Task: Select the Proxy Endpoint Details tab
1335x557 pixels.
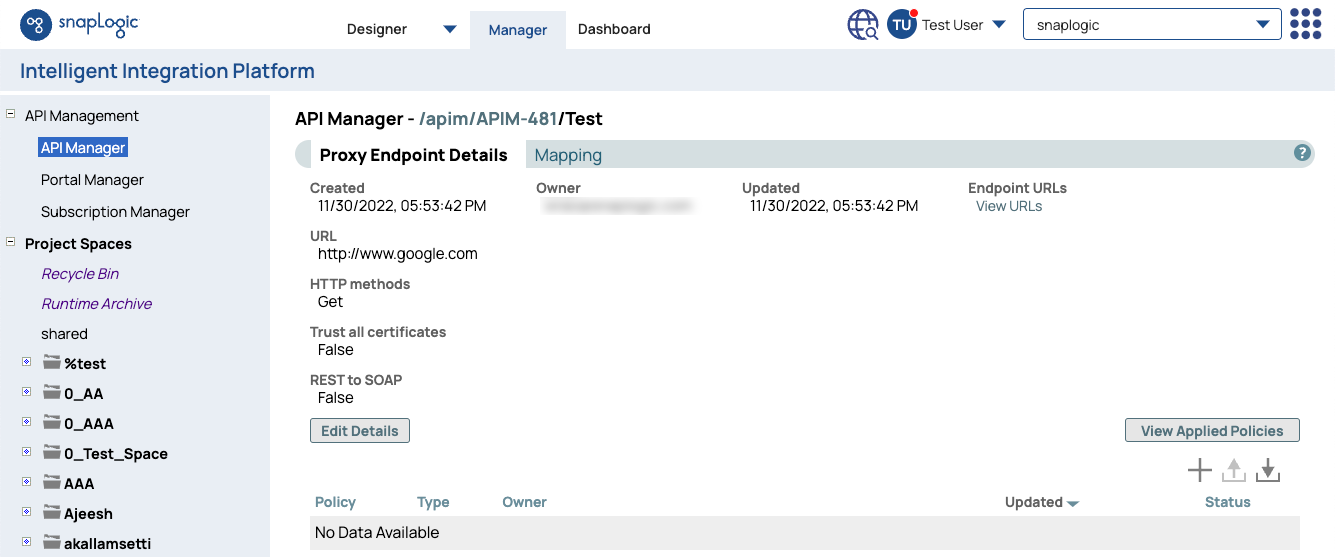Action: pyautogui.click(x=413, y=155)
